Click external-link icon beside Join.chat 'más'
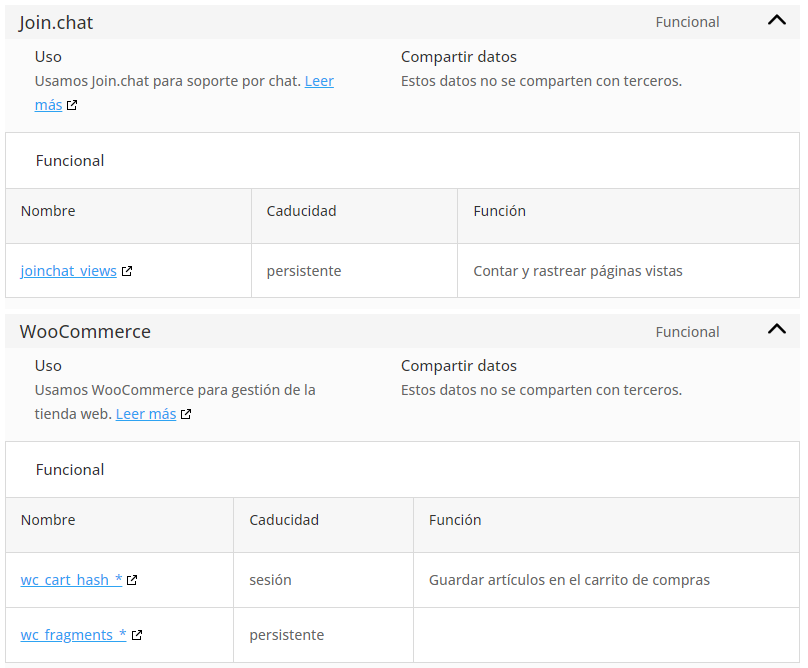 (72, 105)
